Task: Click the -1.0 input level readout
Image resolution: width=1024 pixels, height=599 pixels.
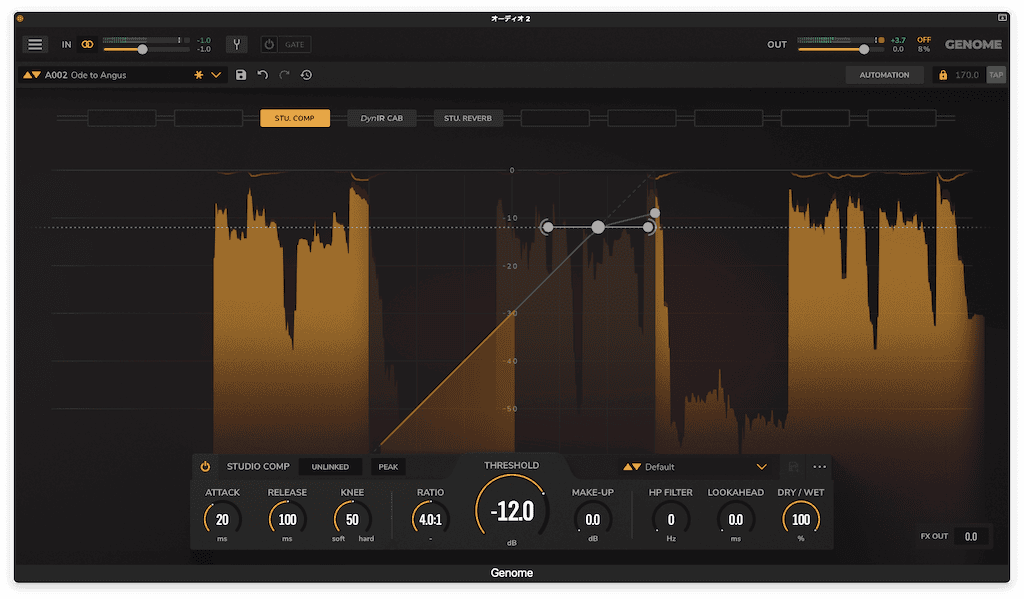Action: click(204, 40)
